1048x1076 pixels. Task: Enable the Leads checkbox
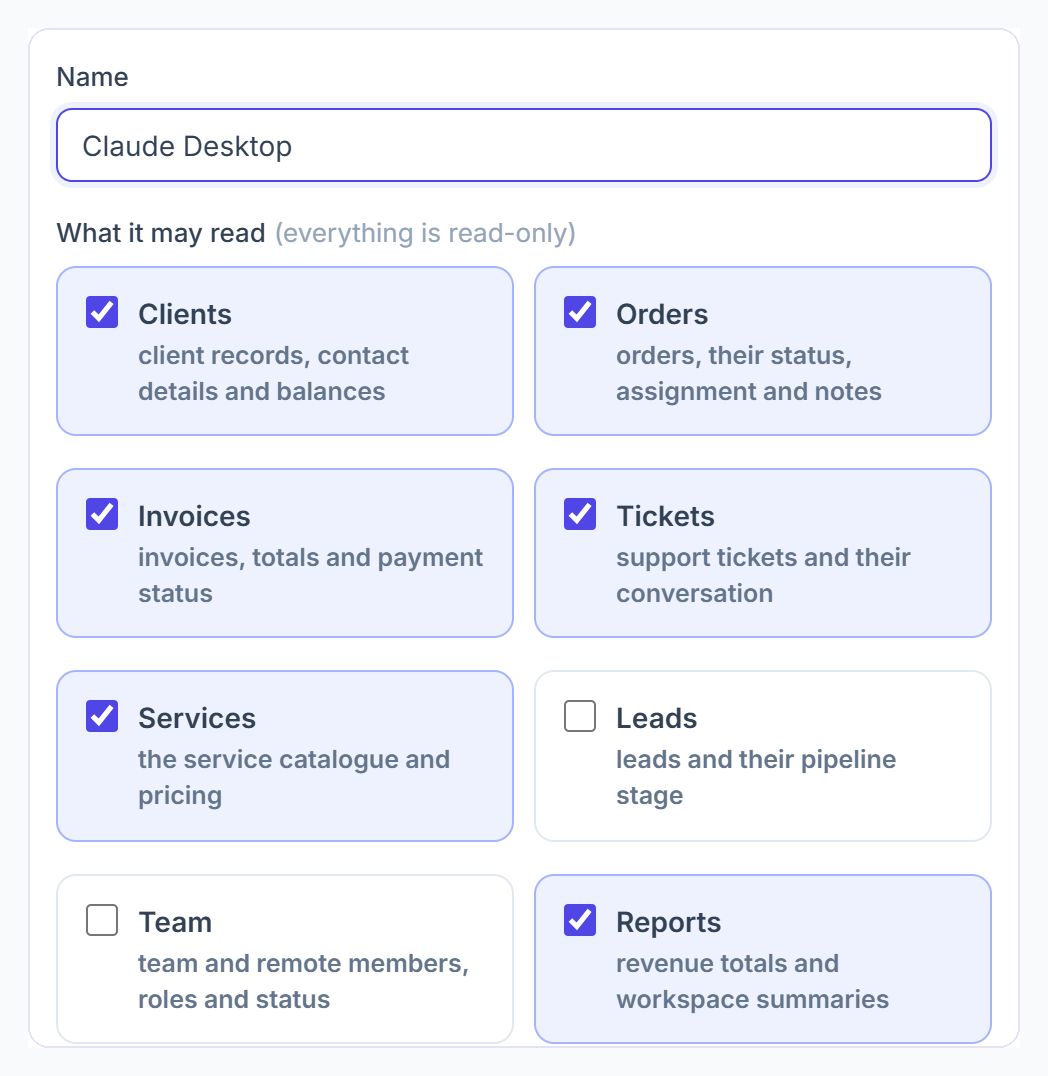coord(580,716)
